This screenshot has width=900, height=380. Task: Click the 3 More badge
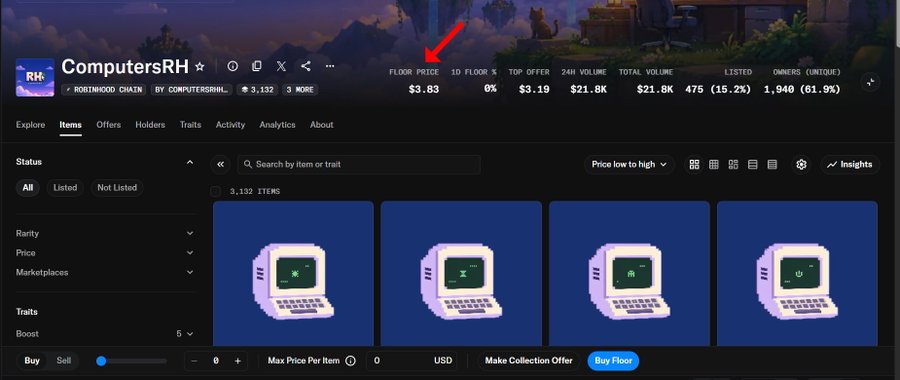300,90
